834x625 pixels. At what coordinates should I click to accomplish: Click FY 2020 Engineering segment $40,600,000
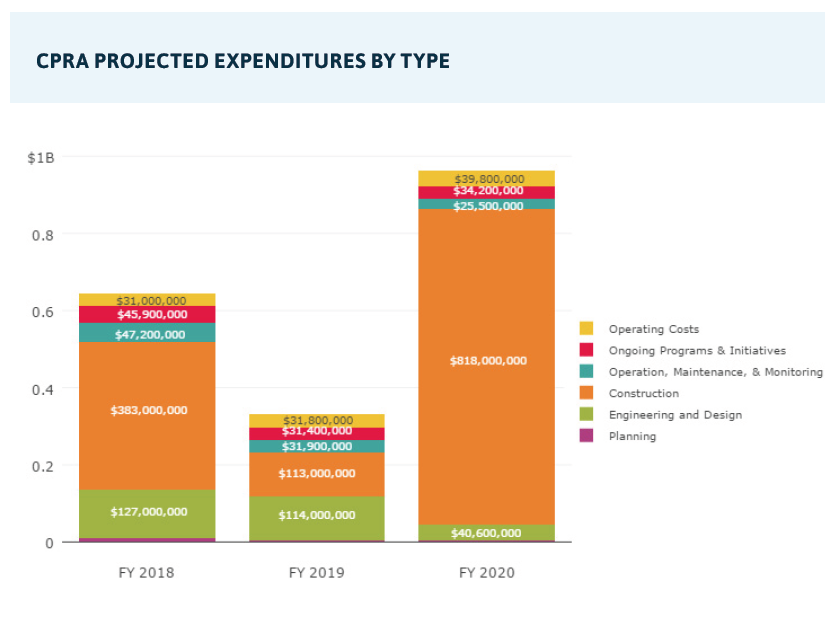point(488,533)
